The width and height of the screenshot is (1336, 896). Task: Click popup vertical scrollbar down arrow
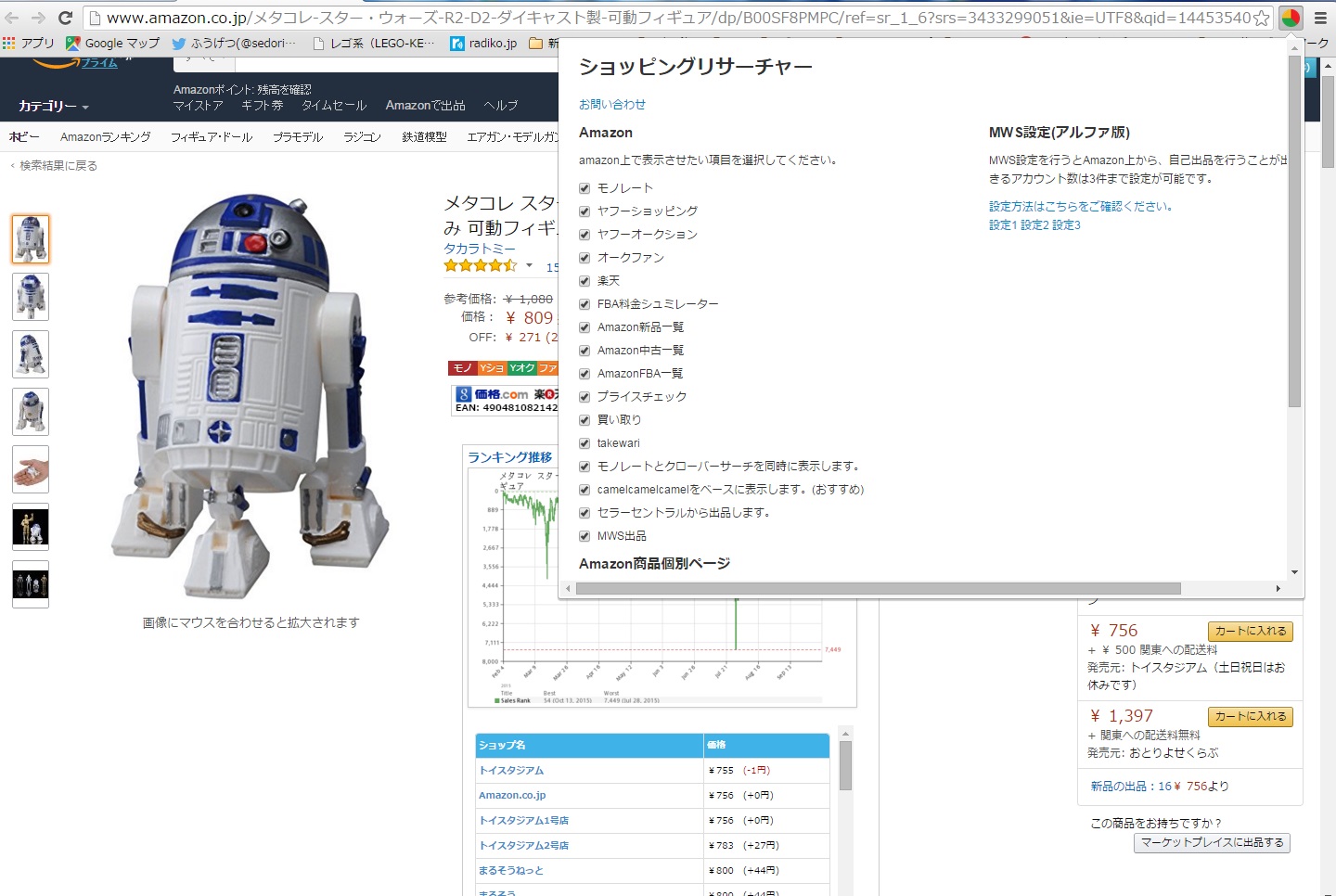click(x=1294, y=572)
